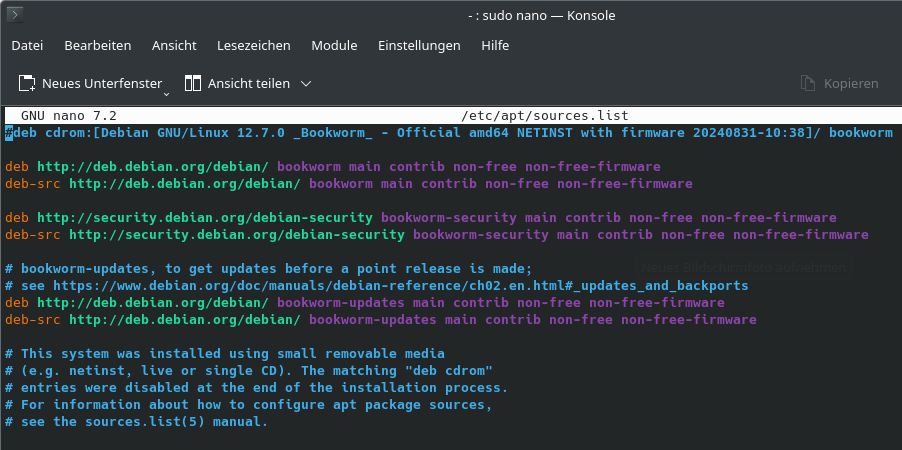This screenshot has width=902, height=450.
Task: Open the Module menu
Action: [x=334, y=45]
